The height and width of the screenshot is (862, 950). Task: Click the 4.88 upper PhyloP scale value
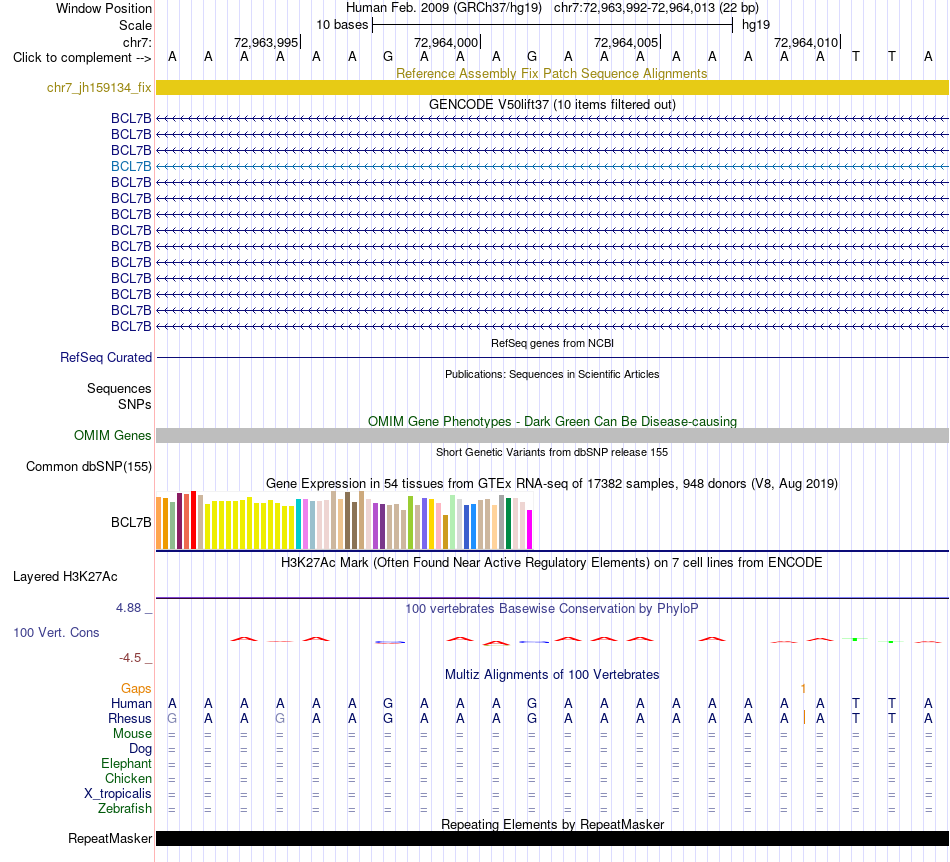[x=128, y=608]
